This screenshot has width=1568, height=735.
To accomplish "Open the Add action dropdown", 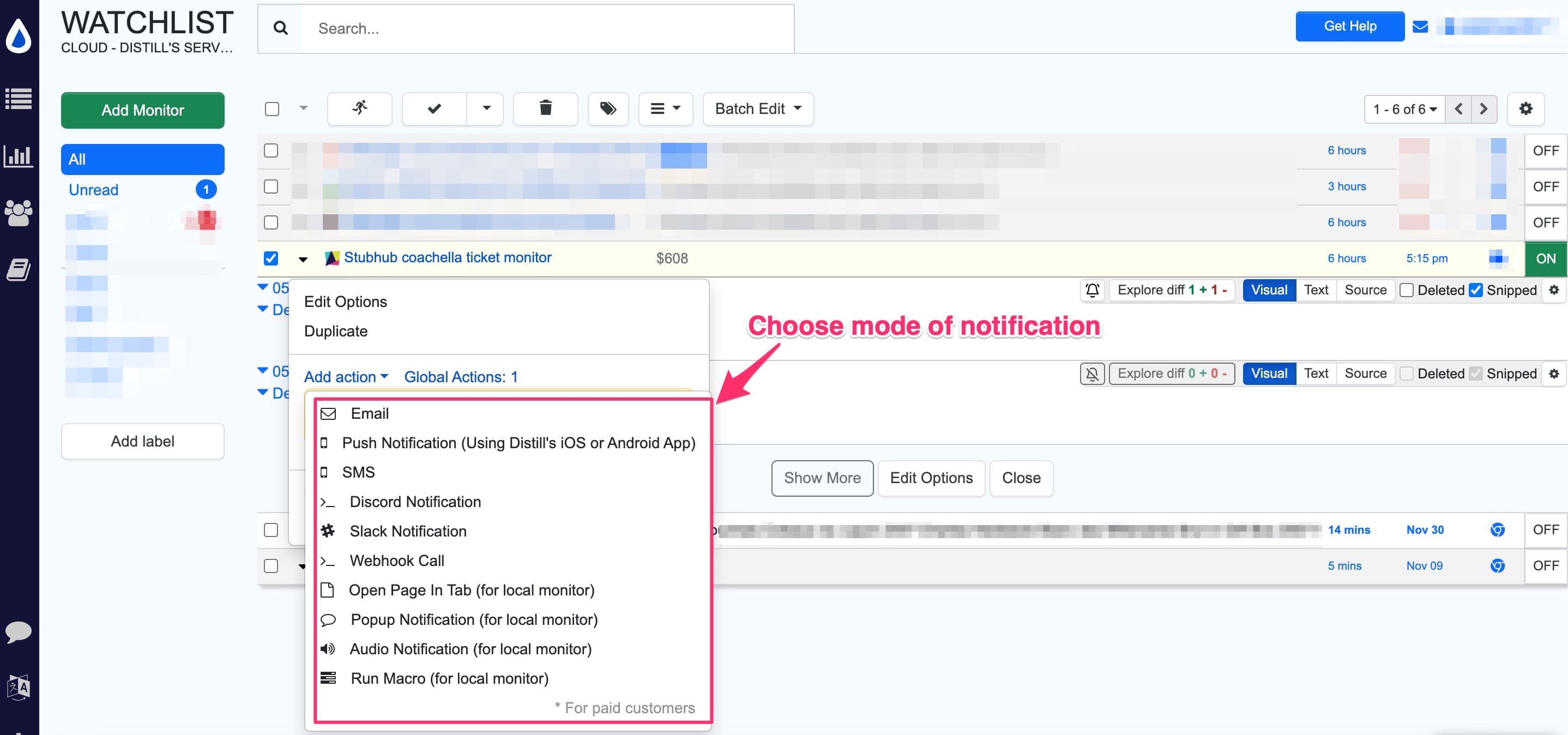I will 345,376.
